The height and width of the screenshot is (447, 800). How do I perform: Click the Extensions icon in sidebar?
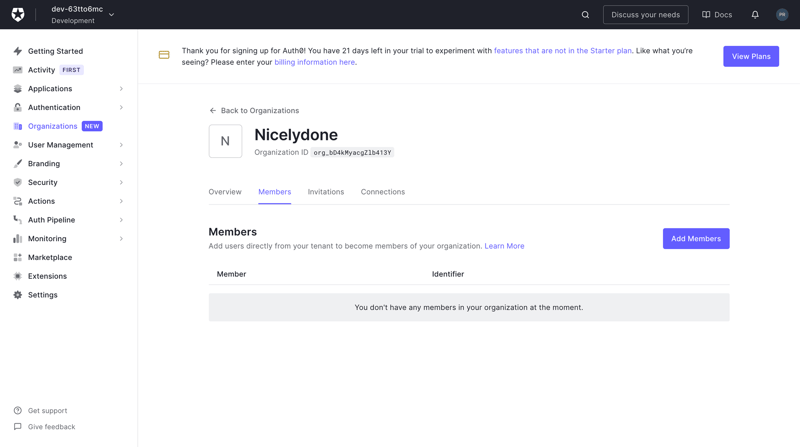(x=18, y=276)
